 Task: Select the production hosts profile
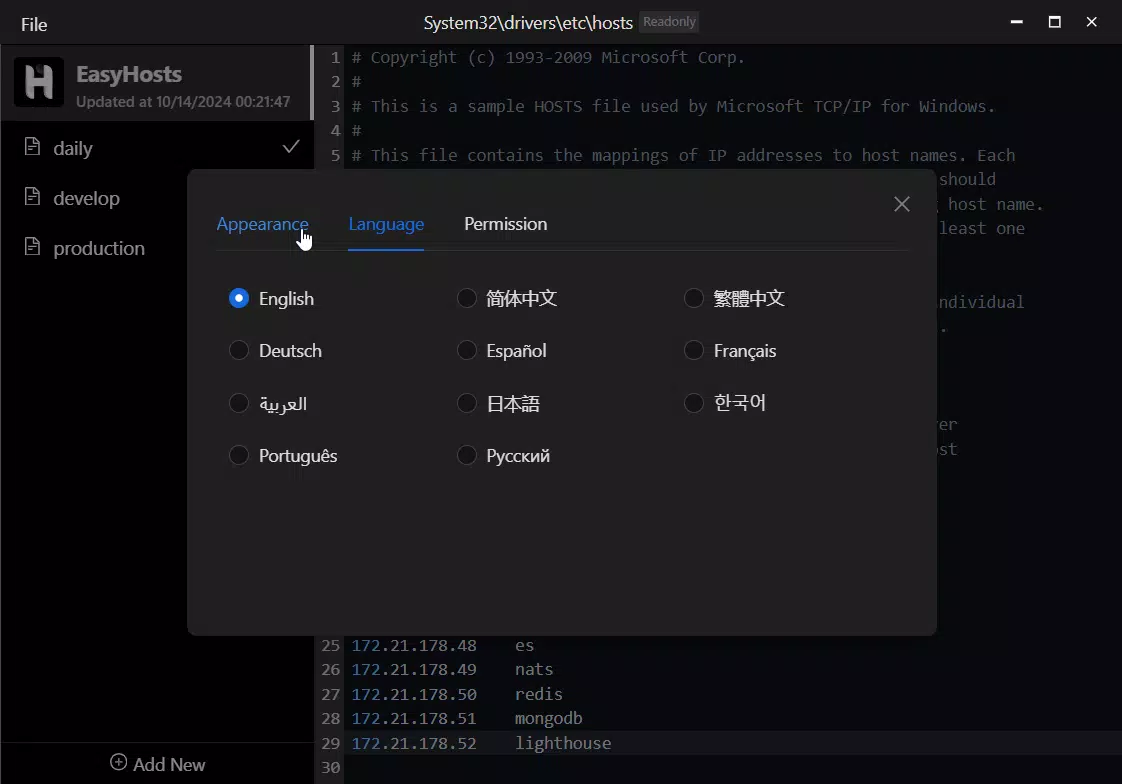[x=94, y=248]
